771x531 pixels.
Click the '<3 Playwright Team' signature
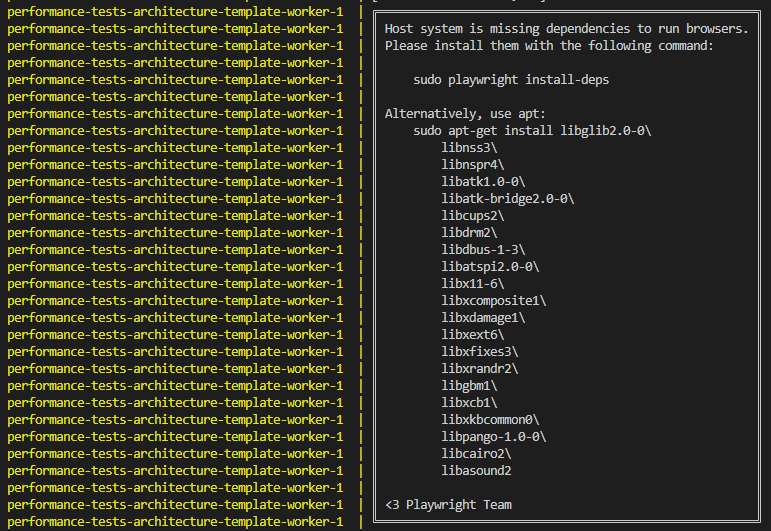[448, 504]
